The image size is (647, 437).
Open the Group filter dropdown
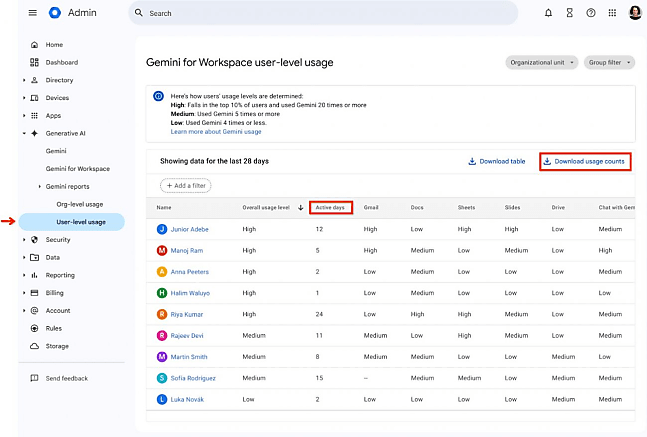(x=609, y=62)
